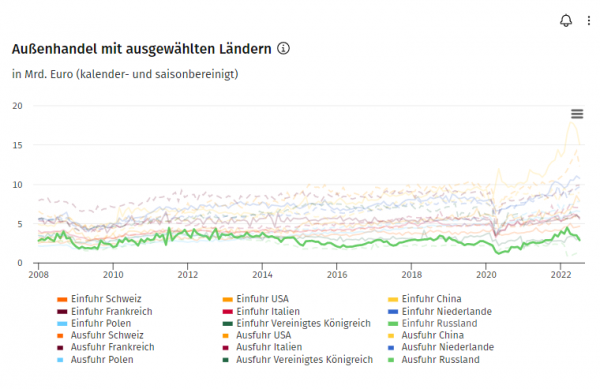
Task: Show the Einfuhr Frankreich line
Action: pyautogui.click(x=104, y=311)
